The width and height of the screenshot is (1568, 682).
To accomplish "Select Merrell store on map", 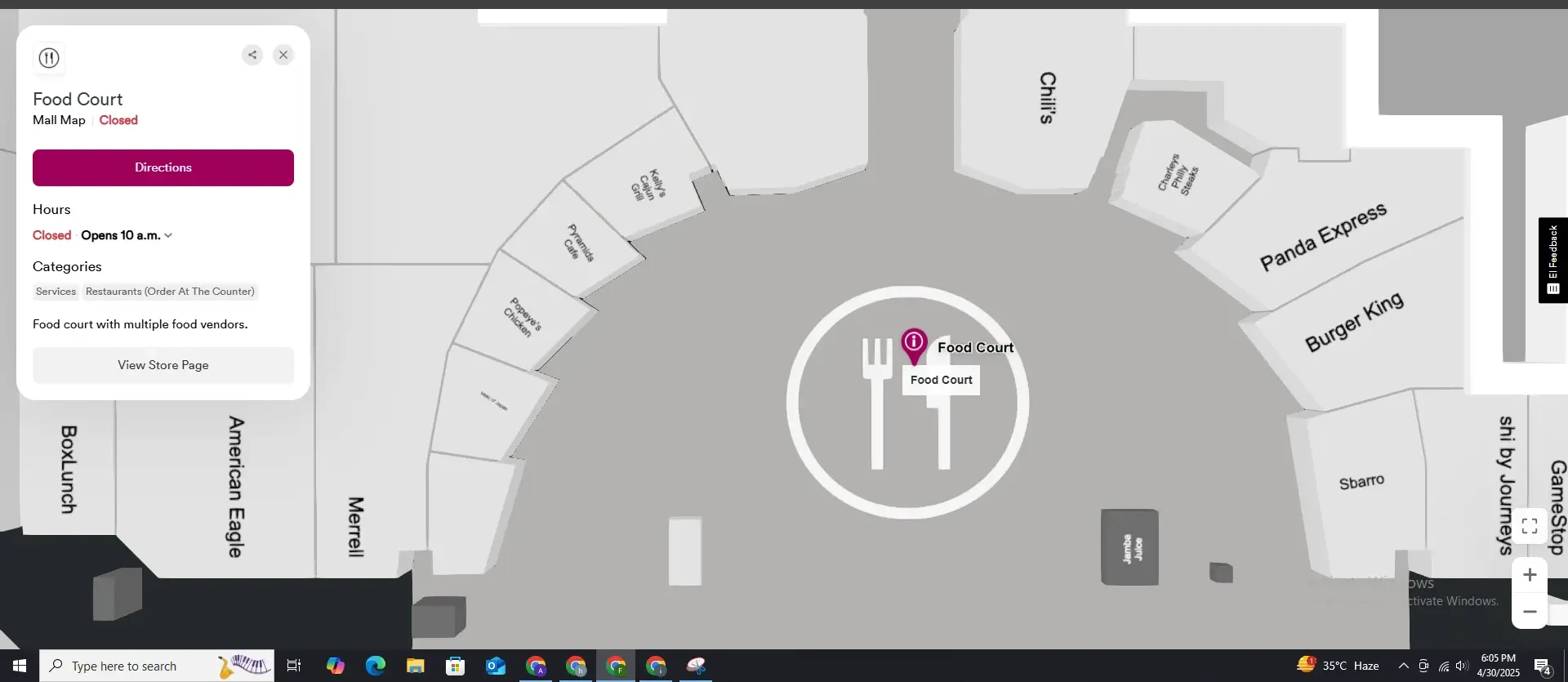I will (355, 527).
